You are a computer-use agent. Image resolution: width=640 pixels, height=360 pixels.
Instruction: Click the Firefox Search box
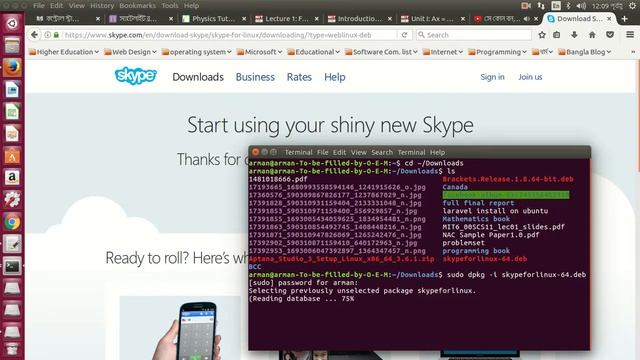(474, 35)
